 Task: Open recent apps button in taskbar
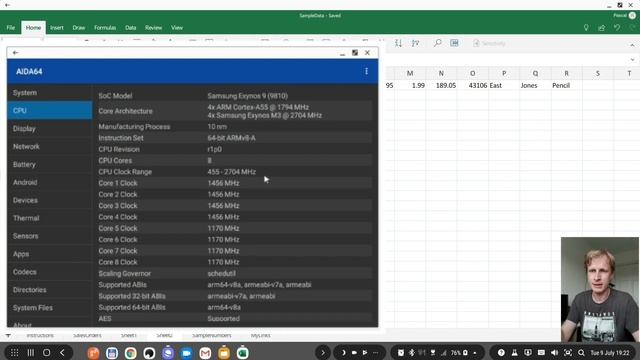click(31, 353)
